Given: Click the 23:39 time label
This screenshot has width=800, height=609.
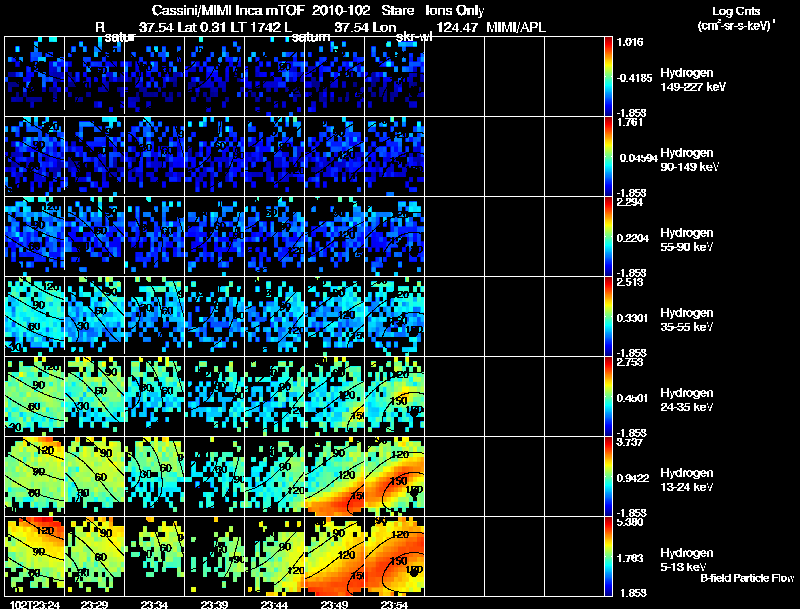Looking at the screenshot, I should [214, 605].
